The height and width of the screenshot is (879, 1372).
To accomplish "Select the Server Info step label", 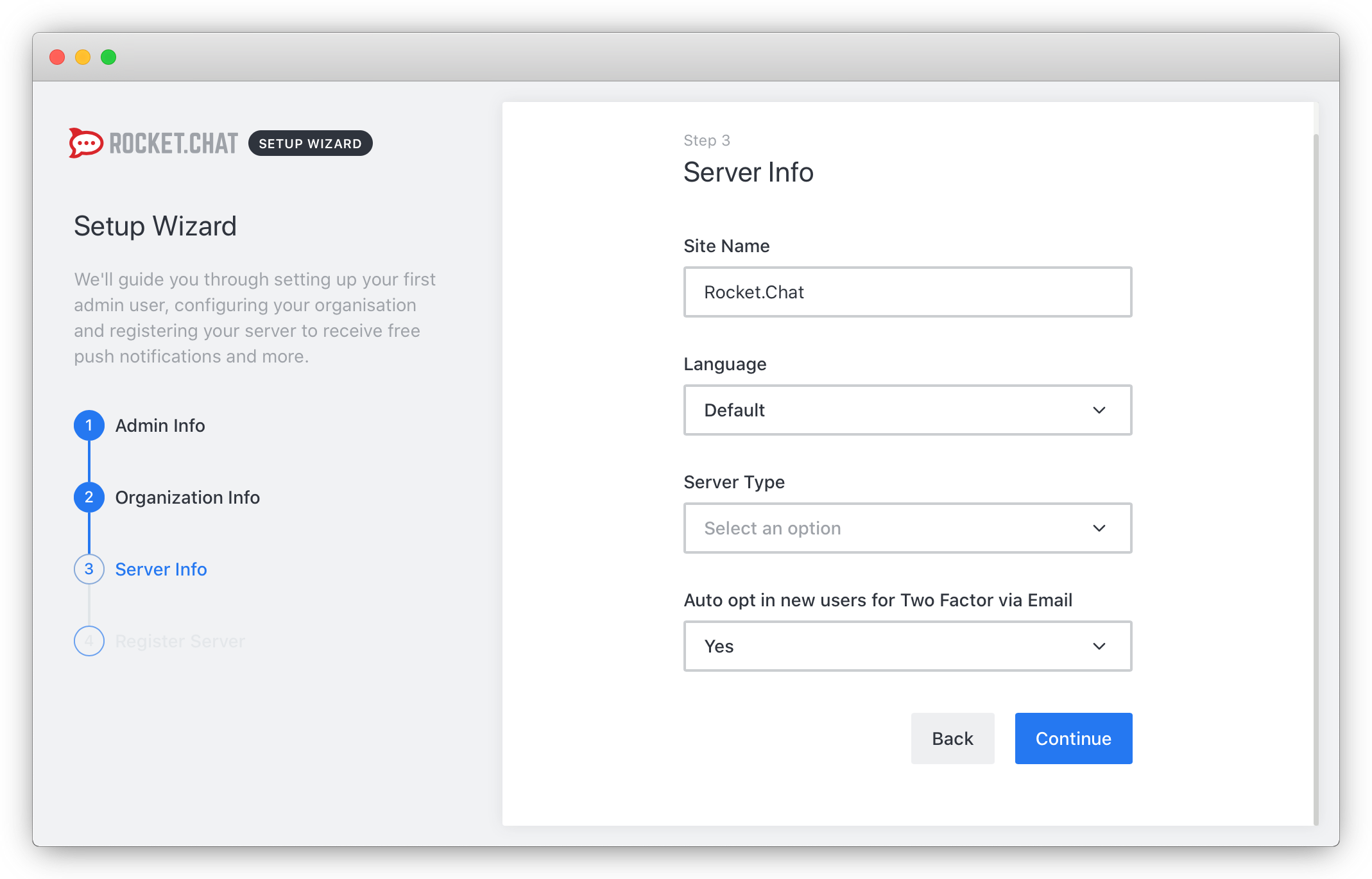I will coord(161,569).
